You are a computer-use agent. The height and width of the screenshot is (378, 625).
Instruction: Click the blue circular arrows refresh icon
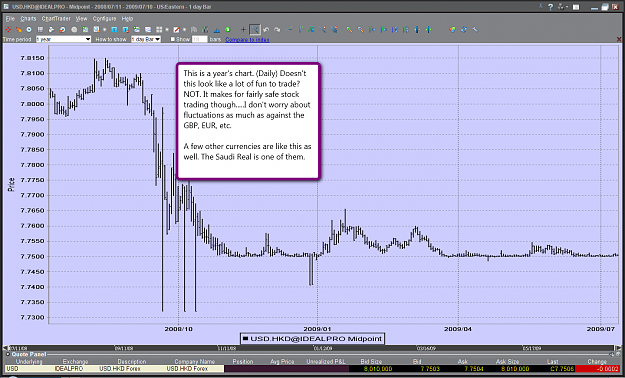coord(464,30)
